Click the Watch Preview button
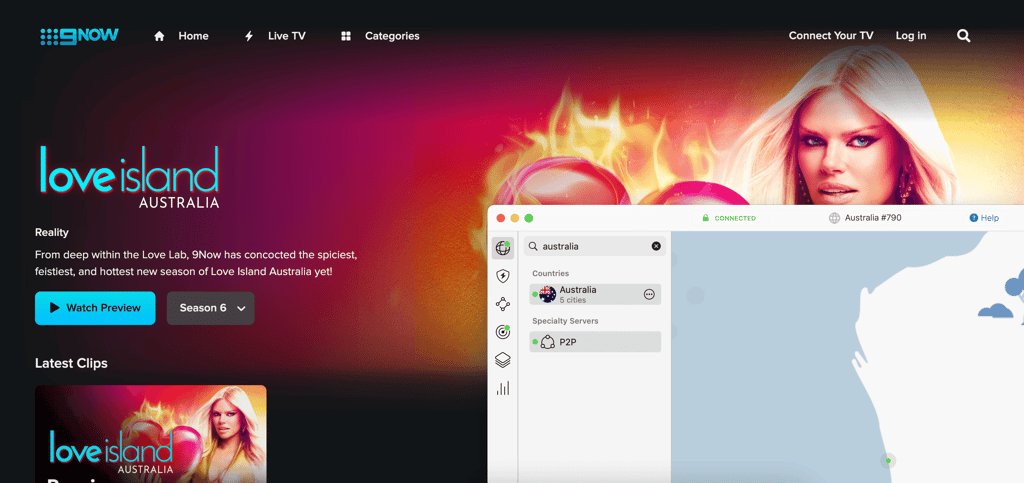This screenshot has width=1024, height=483. (x=95, y=308)
